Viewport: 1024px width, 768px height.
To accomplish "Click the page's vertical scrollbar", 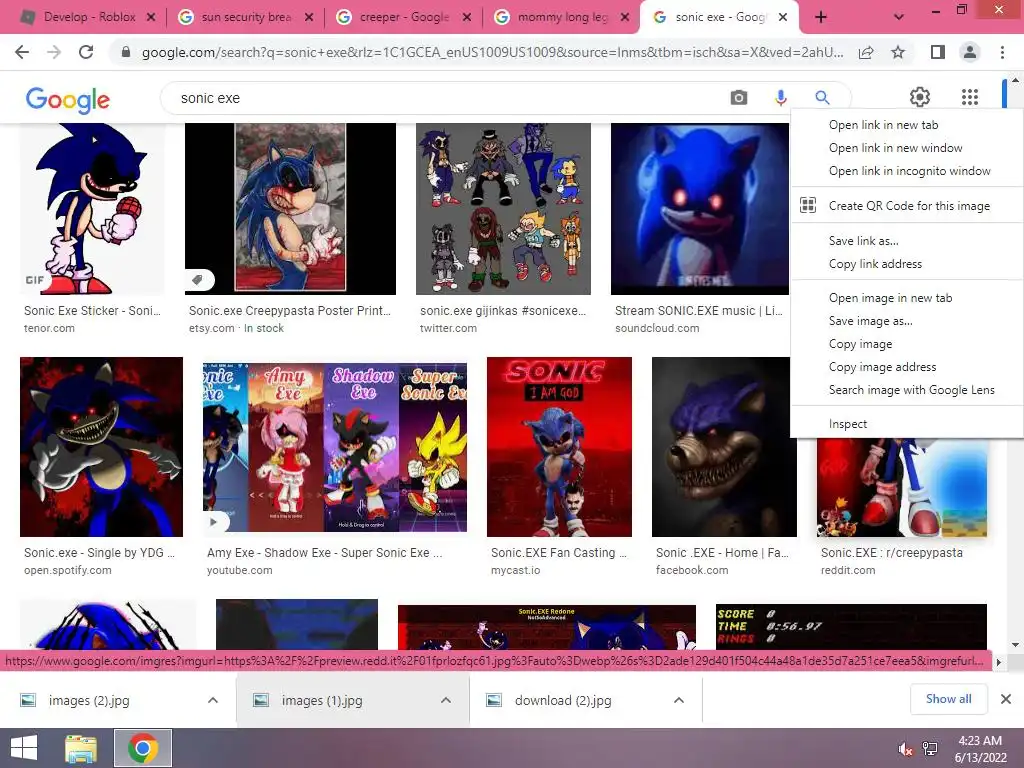I will [x=1016, y=362].
